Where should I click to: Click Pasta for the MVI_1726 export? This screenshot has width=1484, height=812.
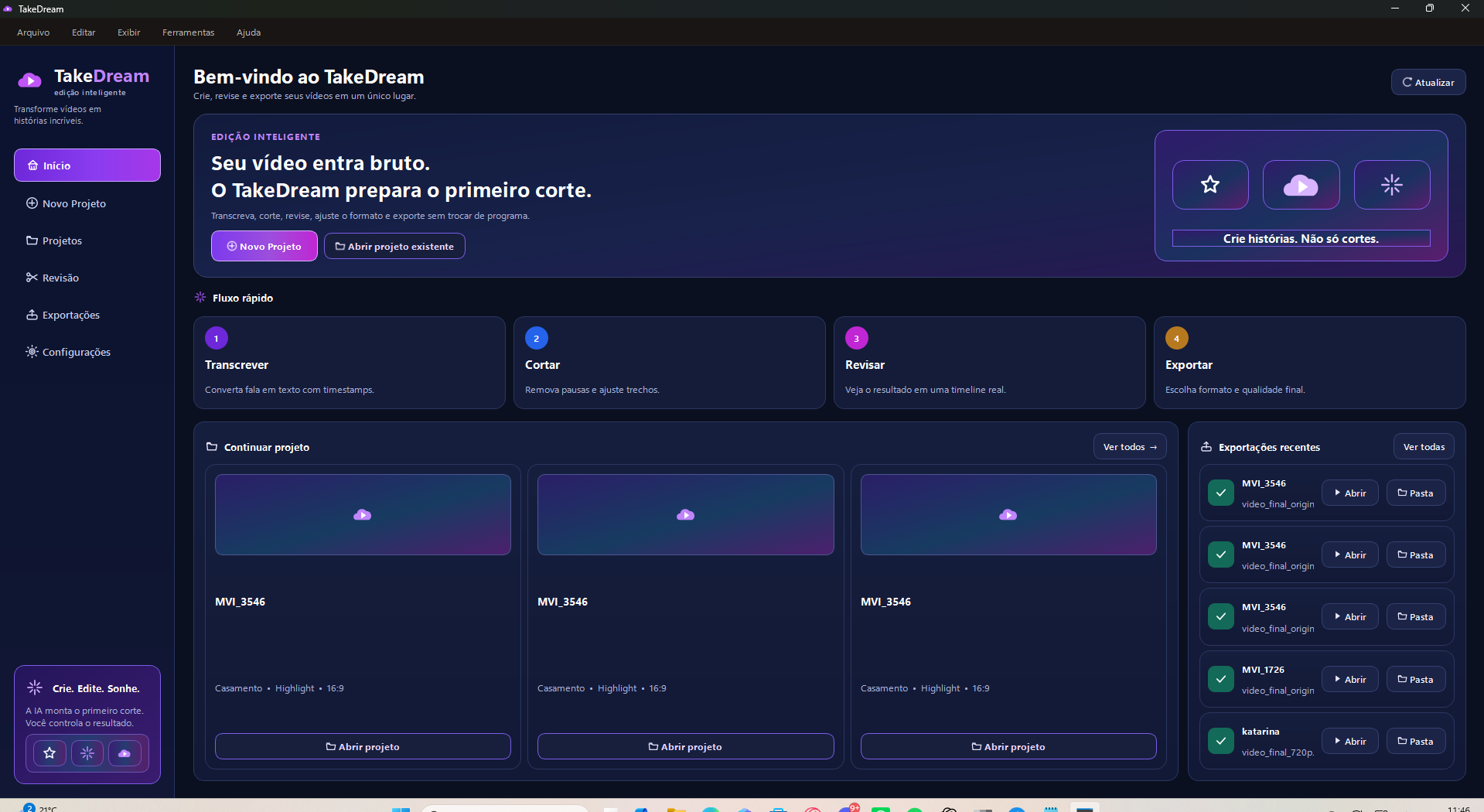tap(1416, 679)
